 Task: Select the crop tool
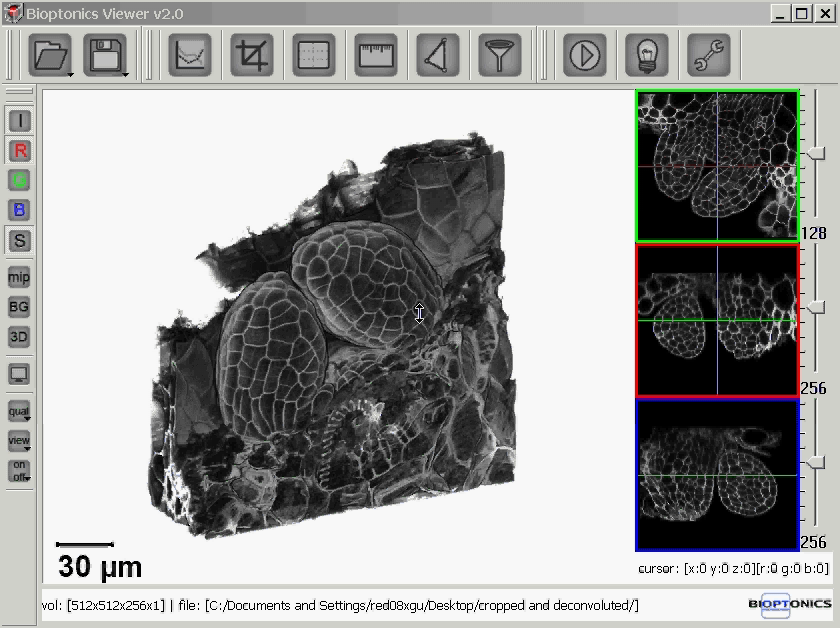pyautogui.click(x=251, y=55)
